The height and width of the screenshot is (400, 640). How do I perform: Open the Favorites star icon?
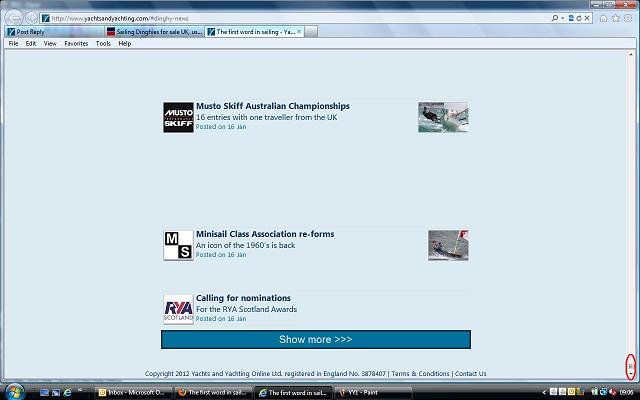pos(616,18)
